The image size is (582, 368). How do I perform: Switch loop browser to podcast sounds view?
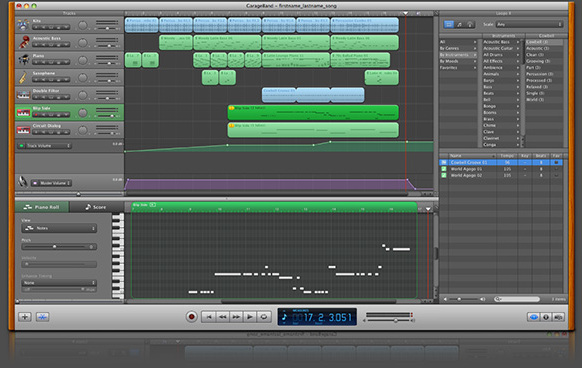point(470,25)
